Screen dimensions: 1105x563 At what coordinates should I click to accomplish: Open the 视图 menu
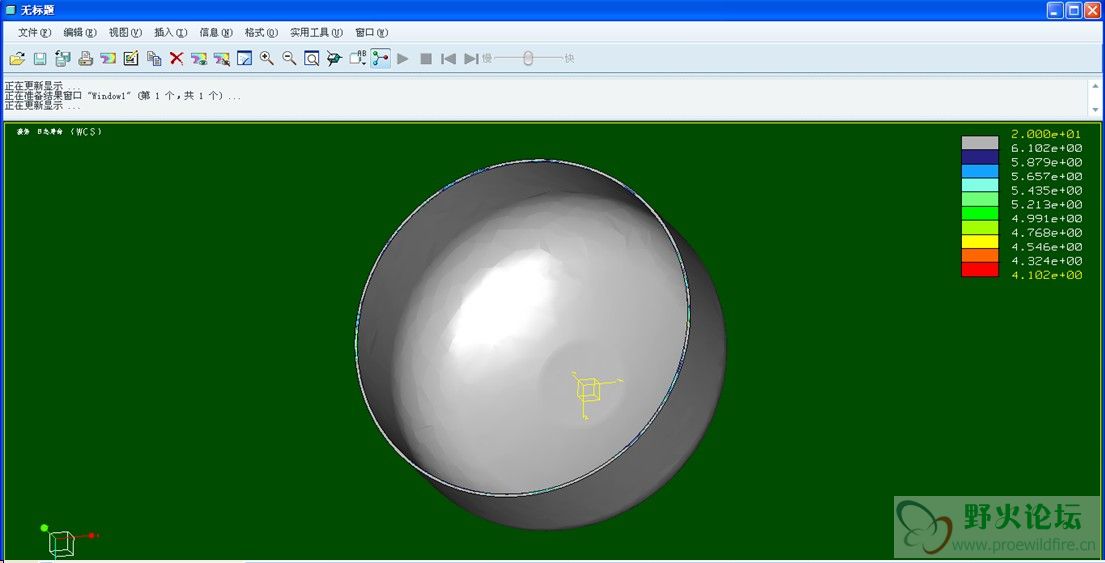click(x=125, y=32)
